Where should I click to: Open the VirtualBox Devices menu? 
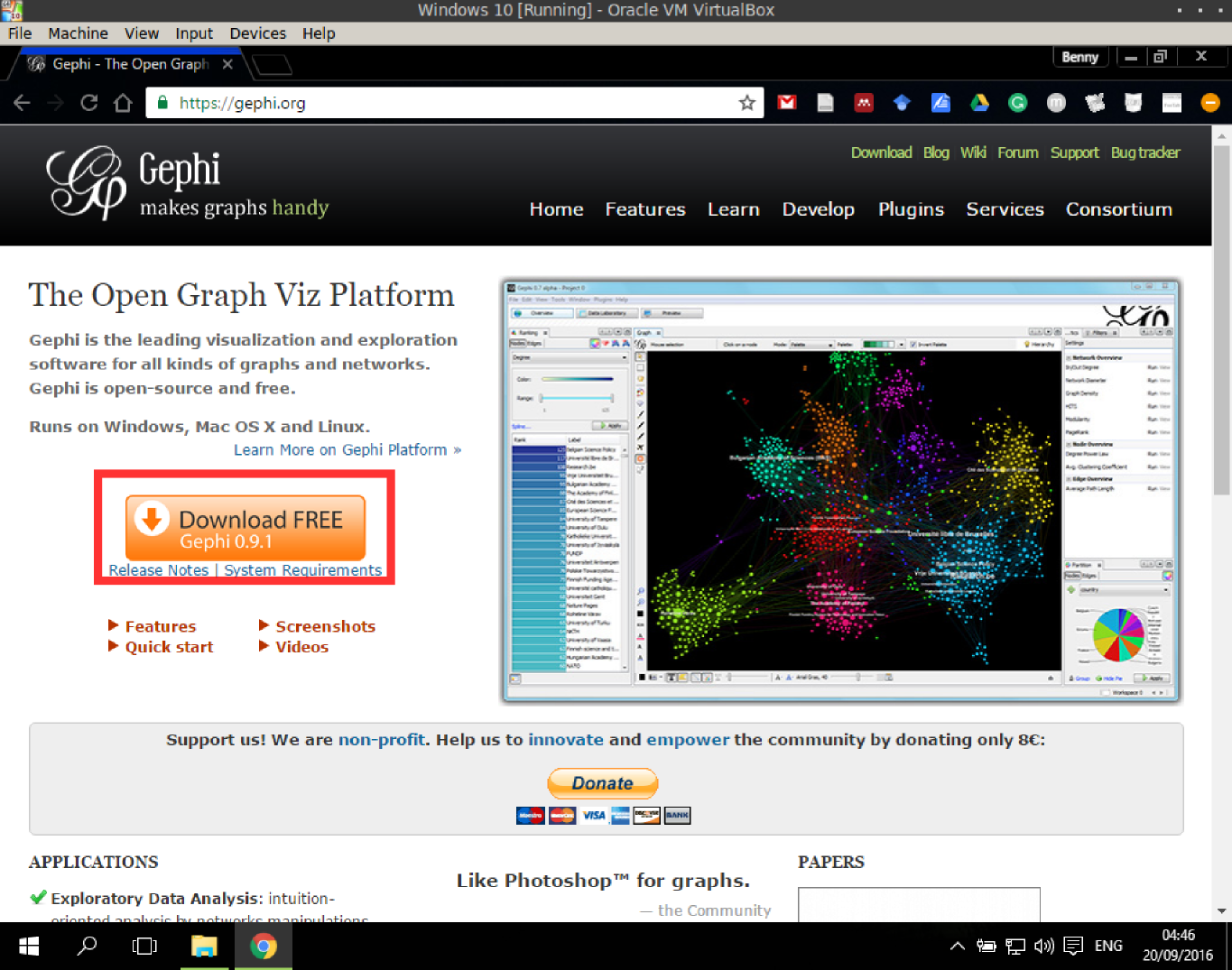point(258,33)
